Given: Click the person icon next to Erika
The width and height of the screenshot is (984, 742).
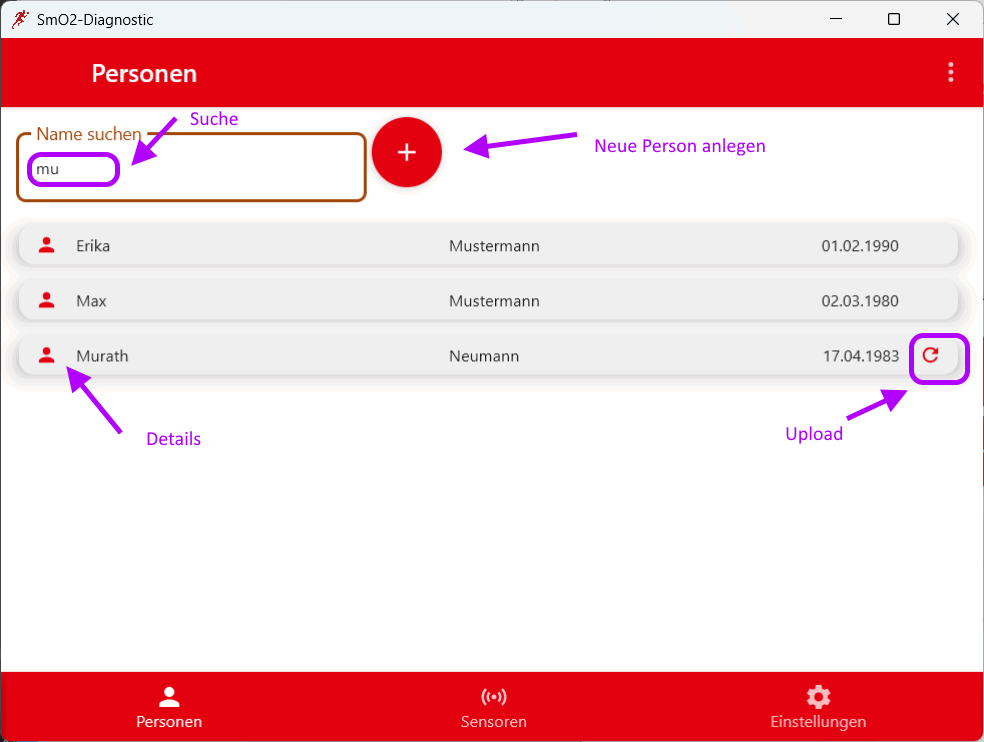Looking at the screenshot, I should click(46, 245).
